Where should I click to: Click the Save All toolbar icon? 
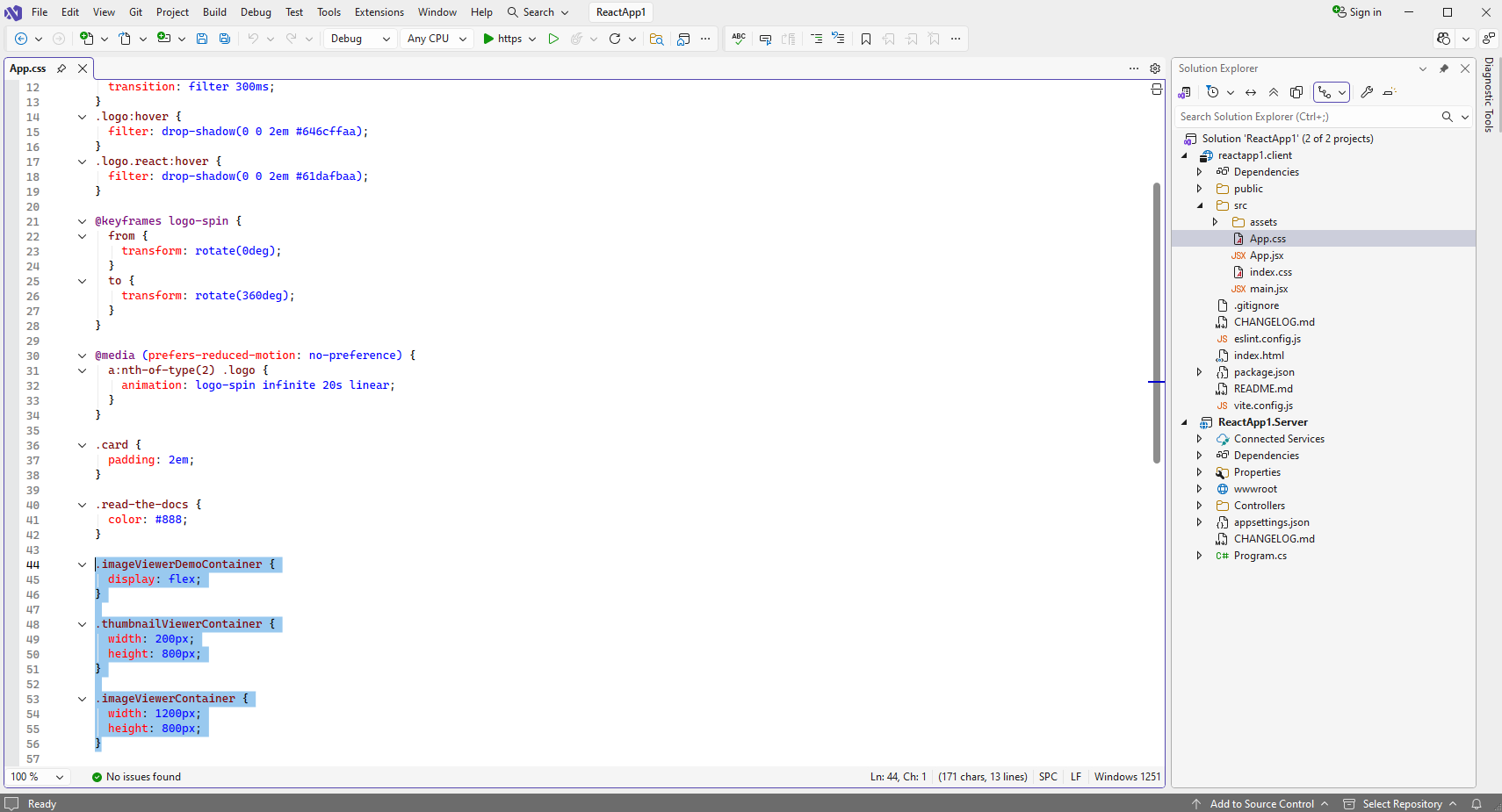[x=225, y=39]
